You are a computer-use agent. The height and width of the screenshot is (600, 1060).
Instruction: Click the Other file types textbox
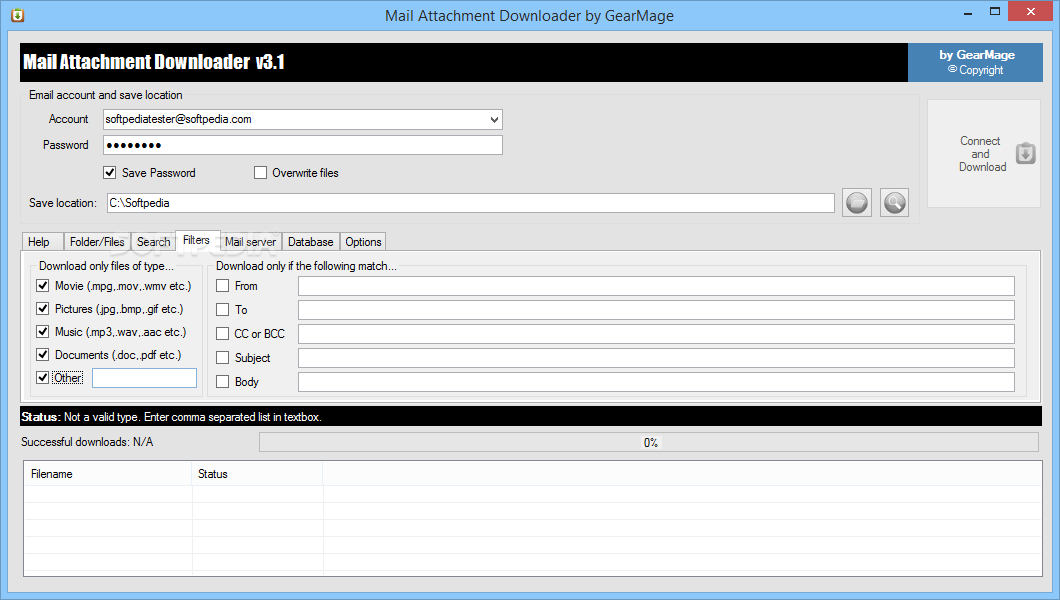coord(145,378)
